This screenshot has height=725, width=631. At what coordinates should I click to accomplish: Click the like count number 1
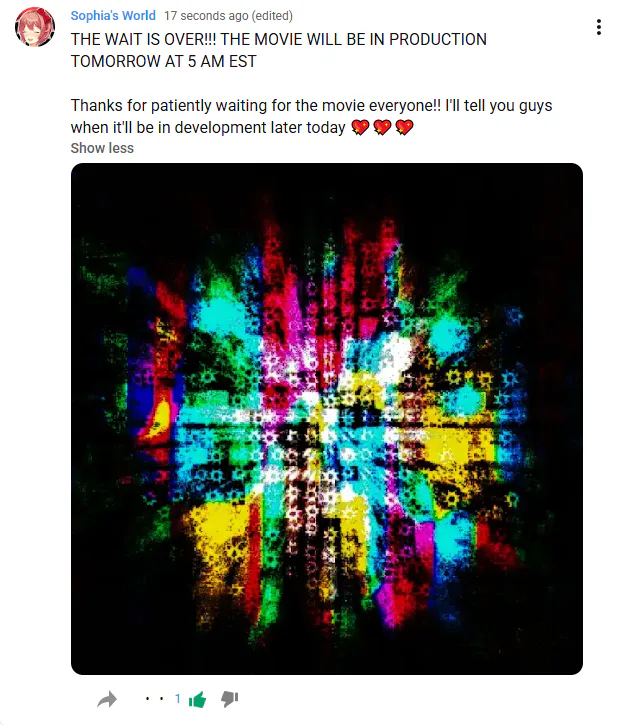pyautogui.click(x=178, y=699)
